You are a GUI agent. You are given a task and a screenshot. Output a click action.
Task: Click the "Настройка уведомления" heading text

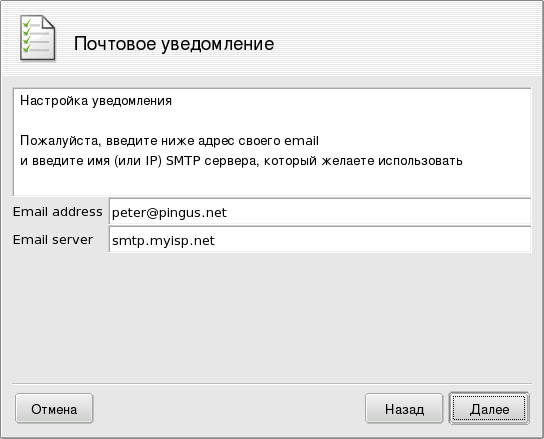[96, 101]
